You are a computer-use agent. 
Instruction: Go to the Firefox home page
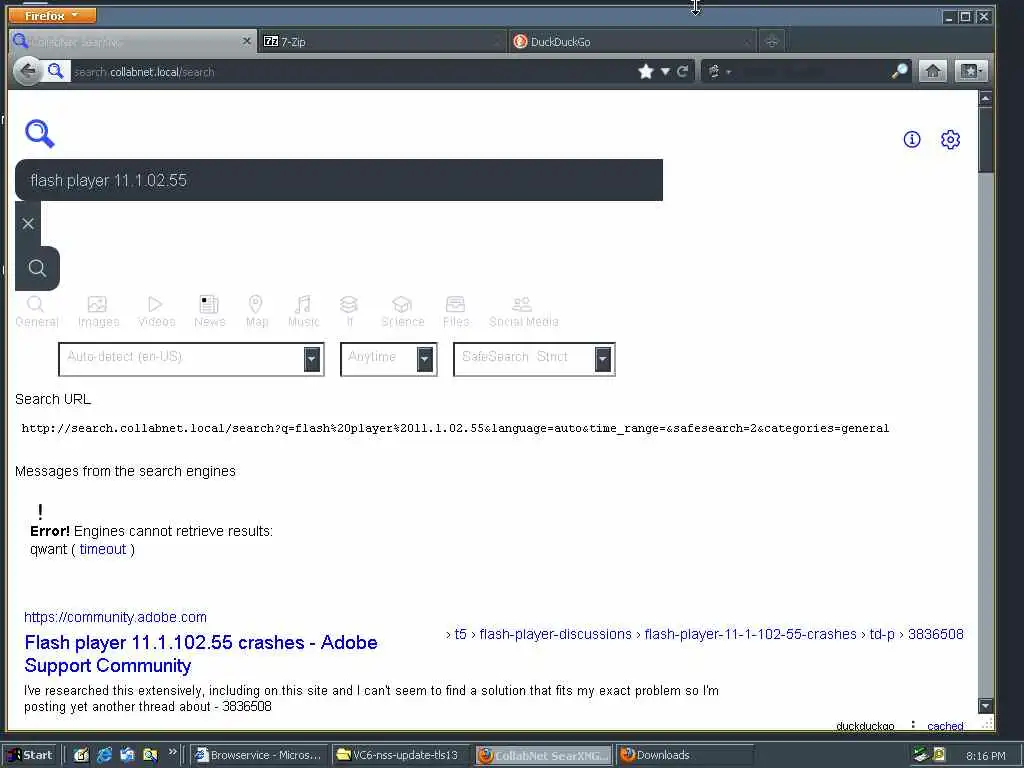933,72
